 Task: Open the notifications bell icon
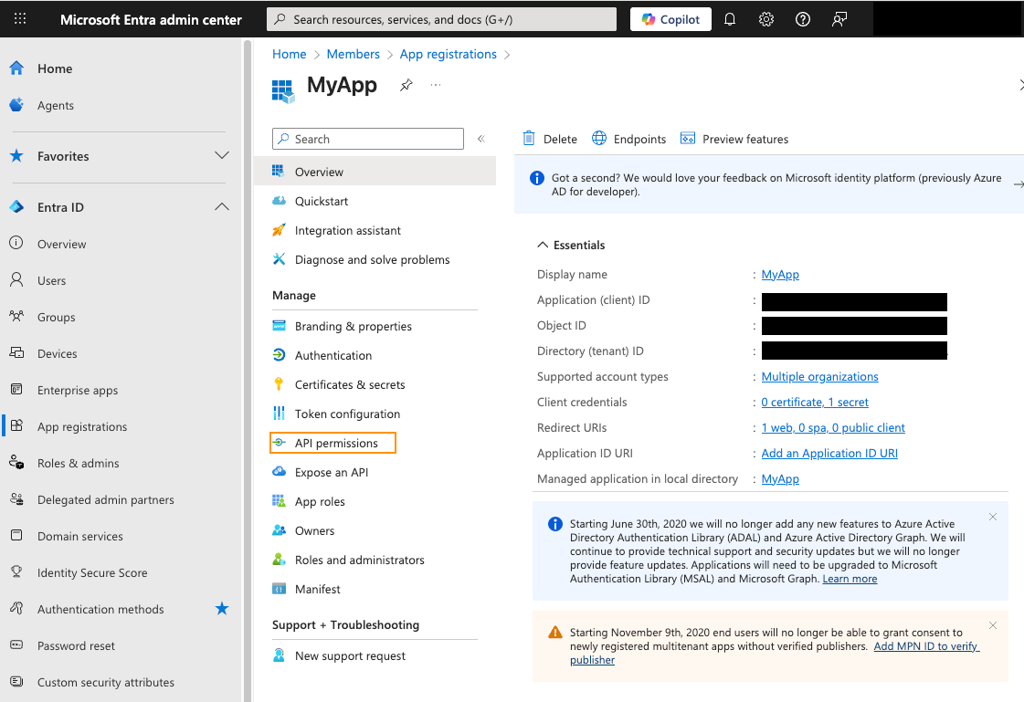729,20
